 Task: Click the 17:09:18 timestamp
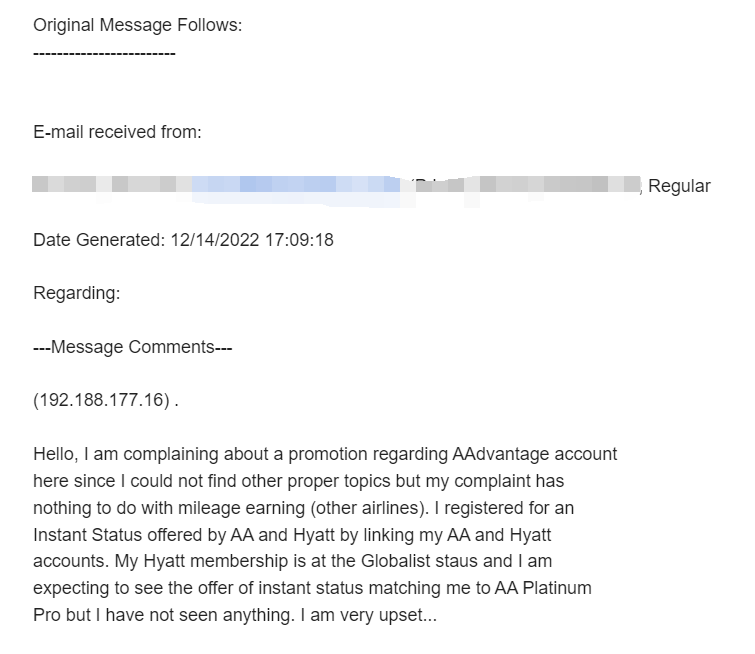coord(298,240)
